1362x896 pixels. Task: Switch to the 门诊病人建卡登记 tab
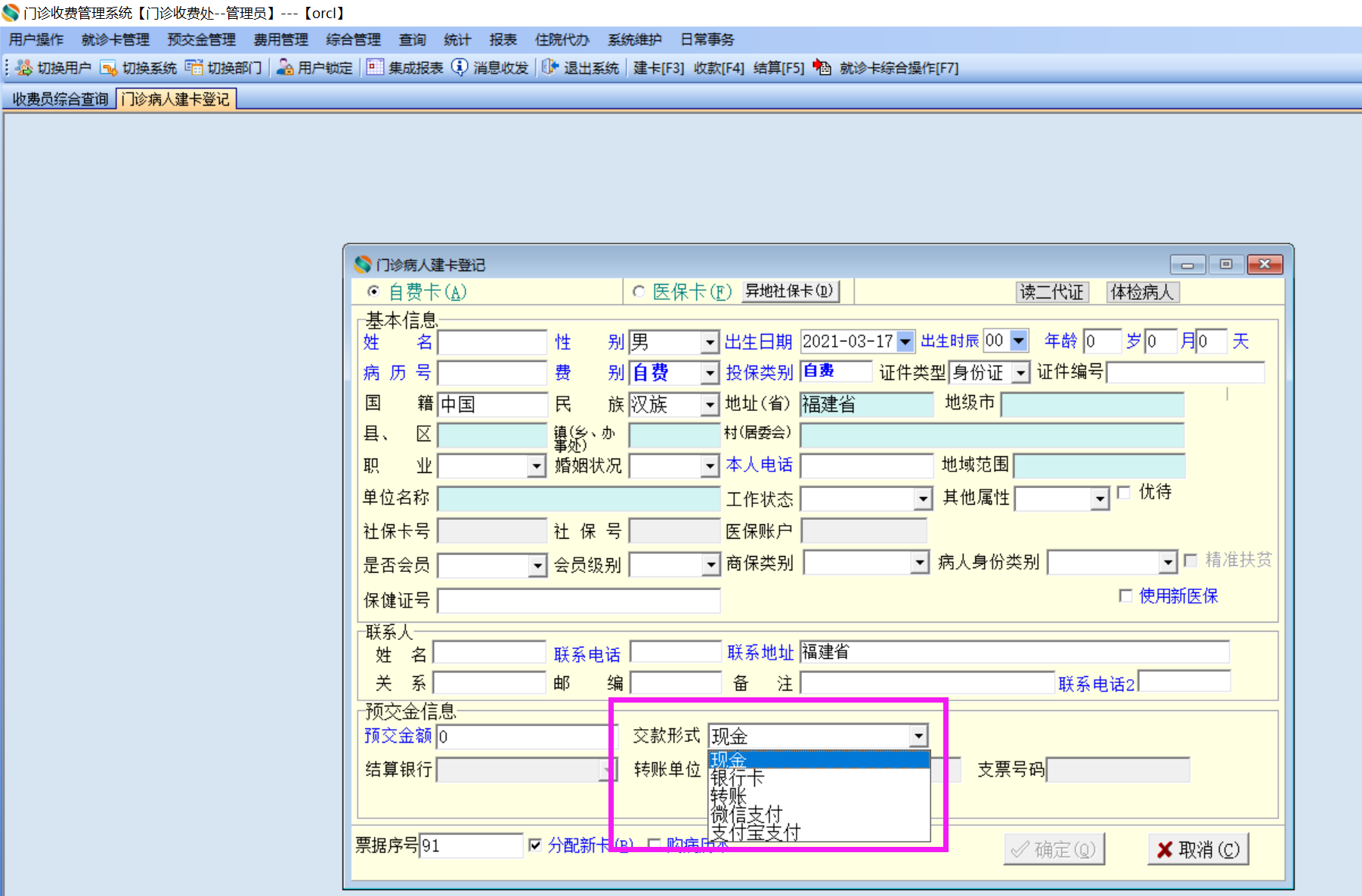point(176,99)
